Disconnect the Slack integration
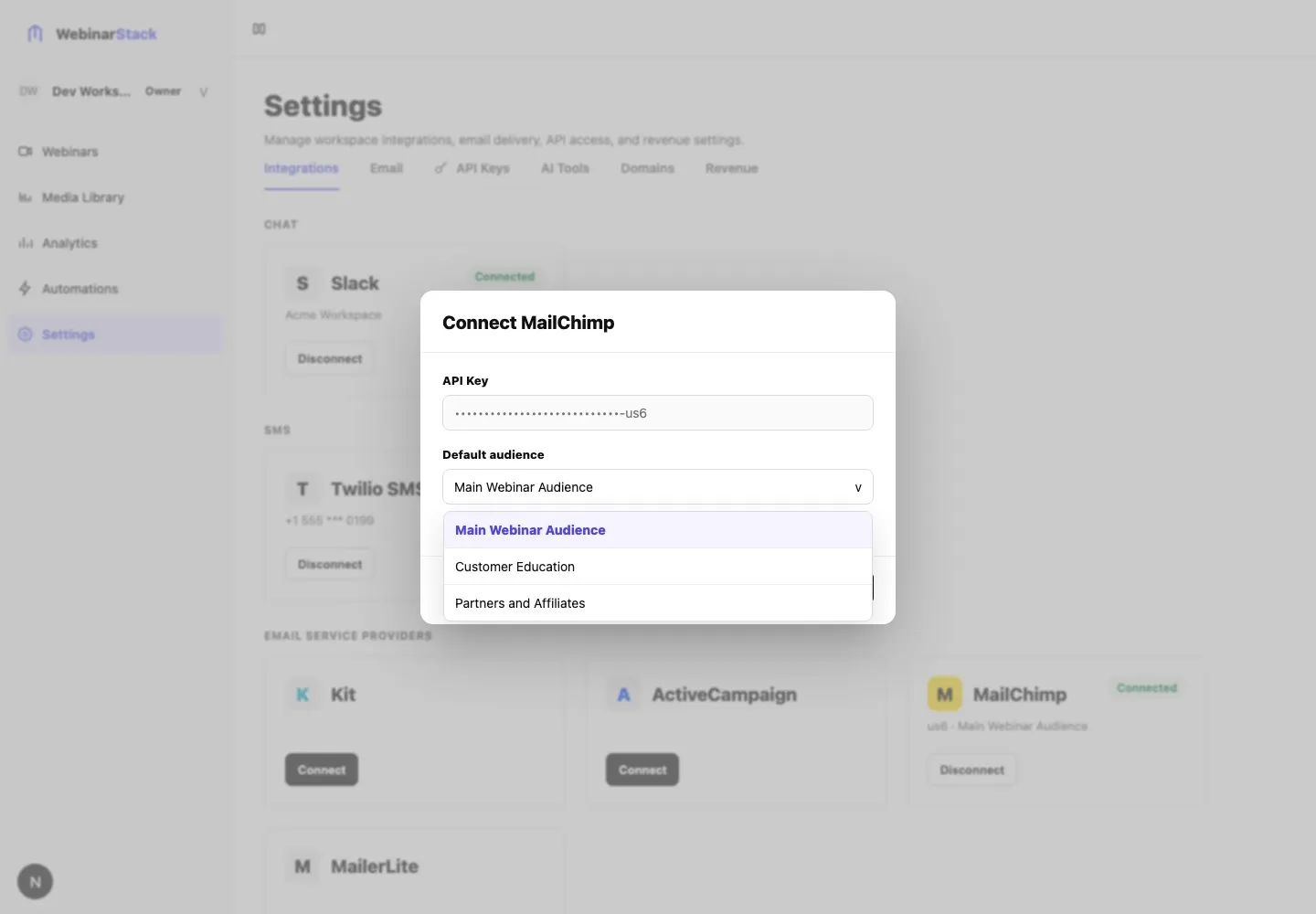 (330, 359)
